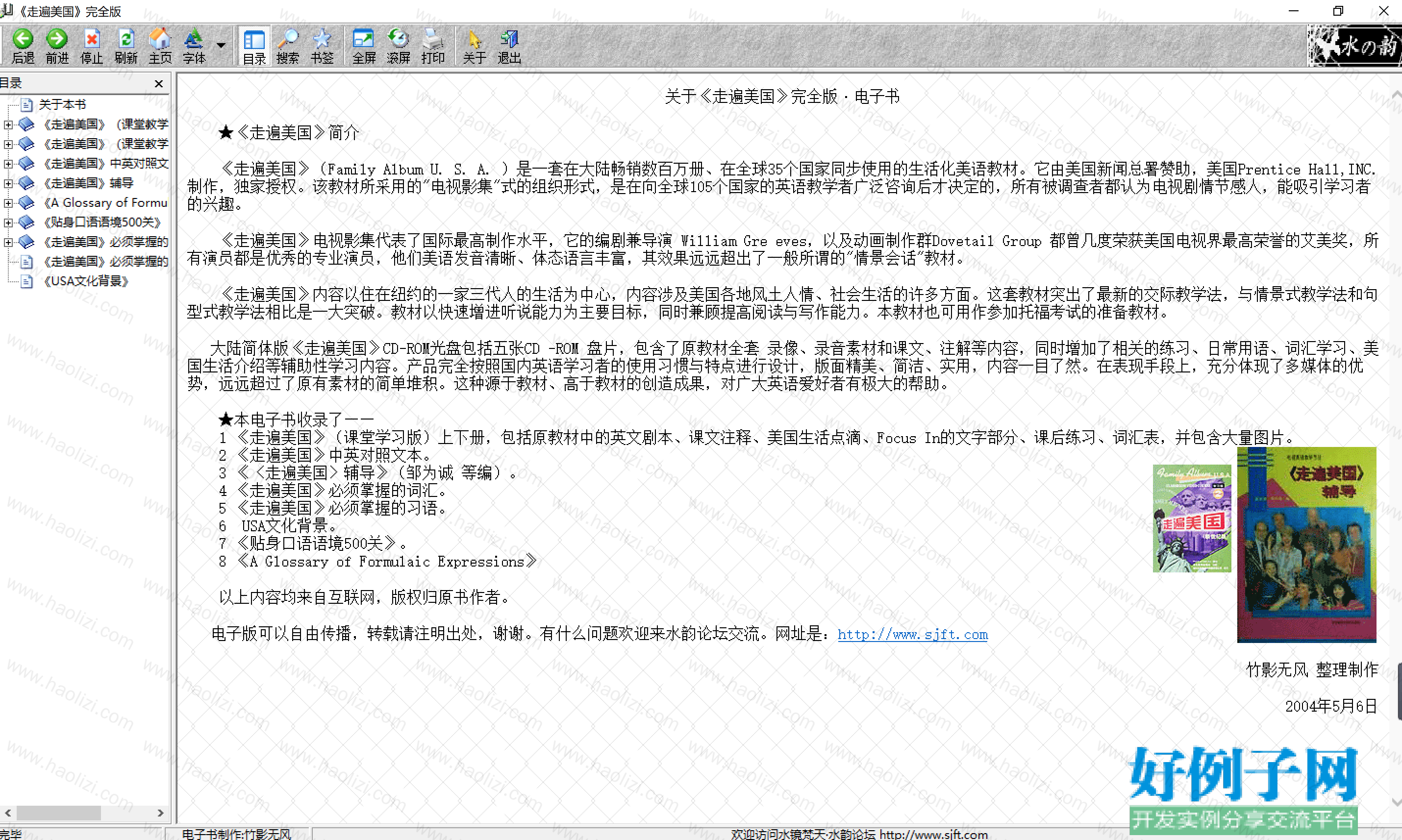Click the book icon beside《走遍美国》辅导
1402x840 pixels.
point(26,183)
